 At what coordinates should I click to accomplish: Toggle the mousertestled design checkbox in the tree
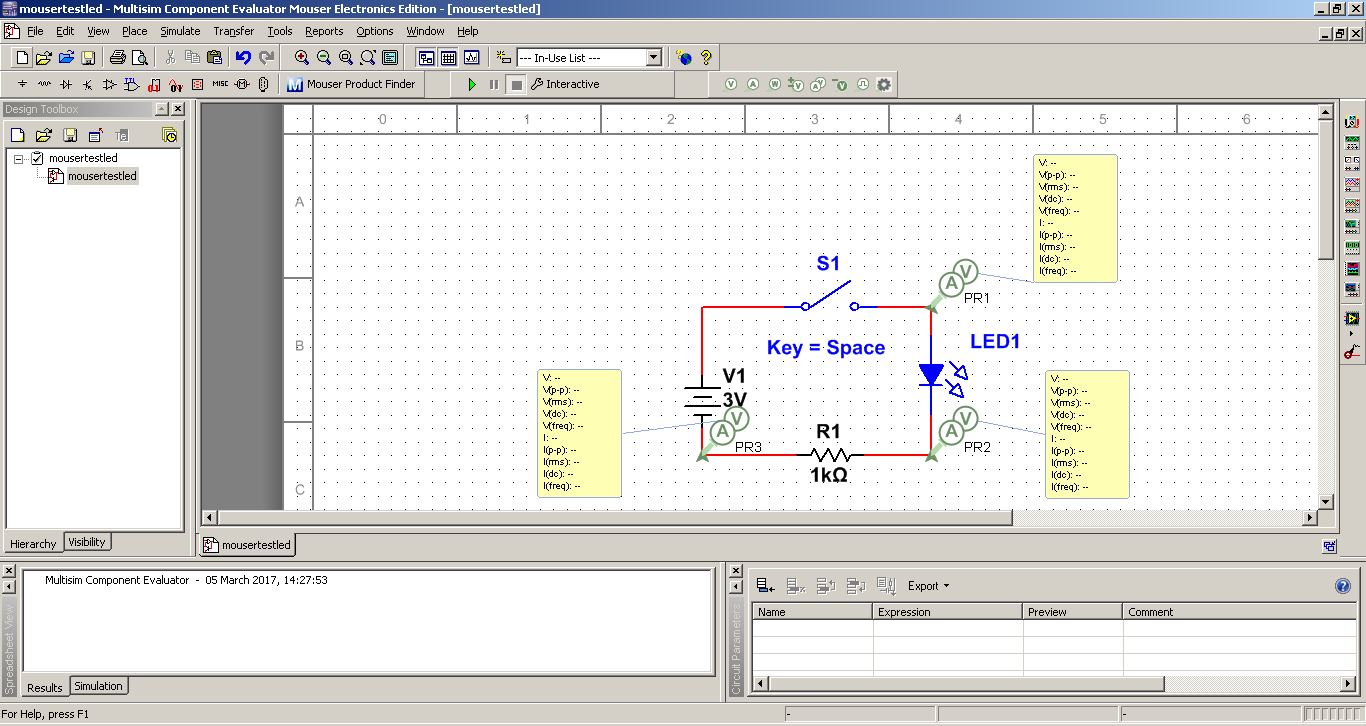pos(38,158)
